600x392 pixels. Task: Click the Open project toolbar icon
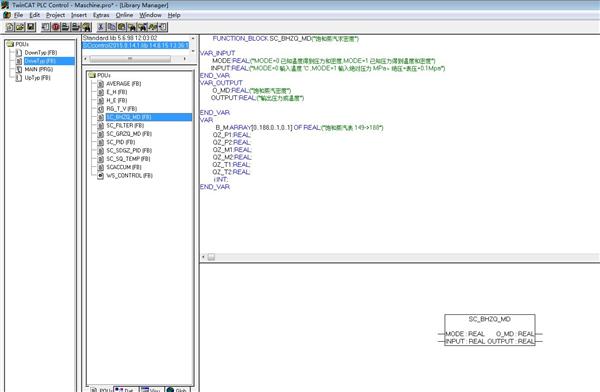[x=20, y=27]
